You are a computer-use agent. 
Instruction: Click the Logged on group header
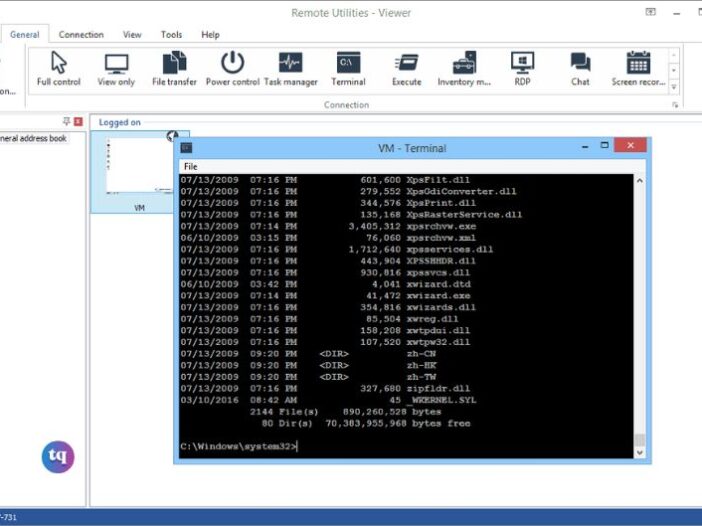click(120, 122)
